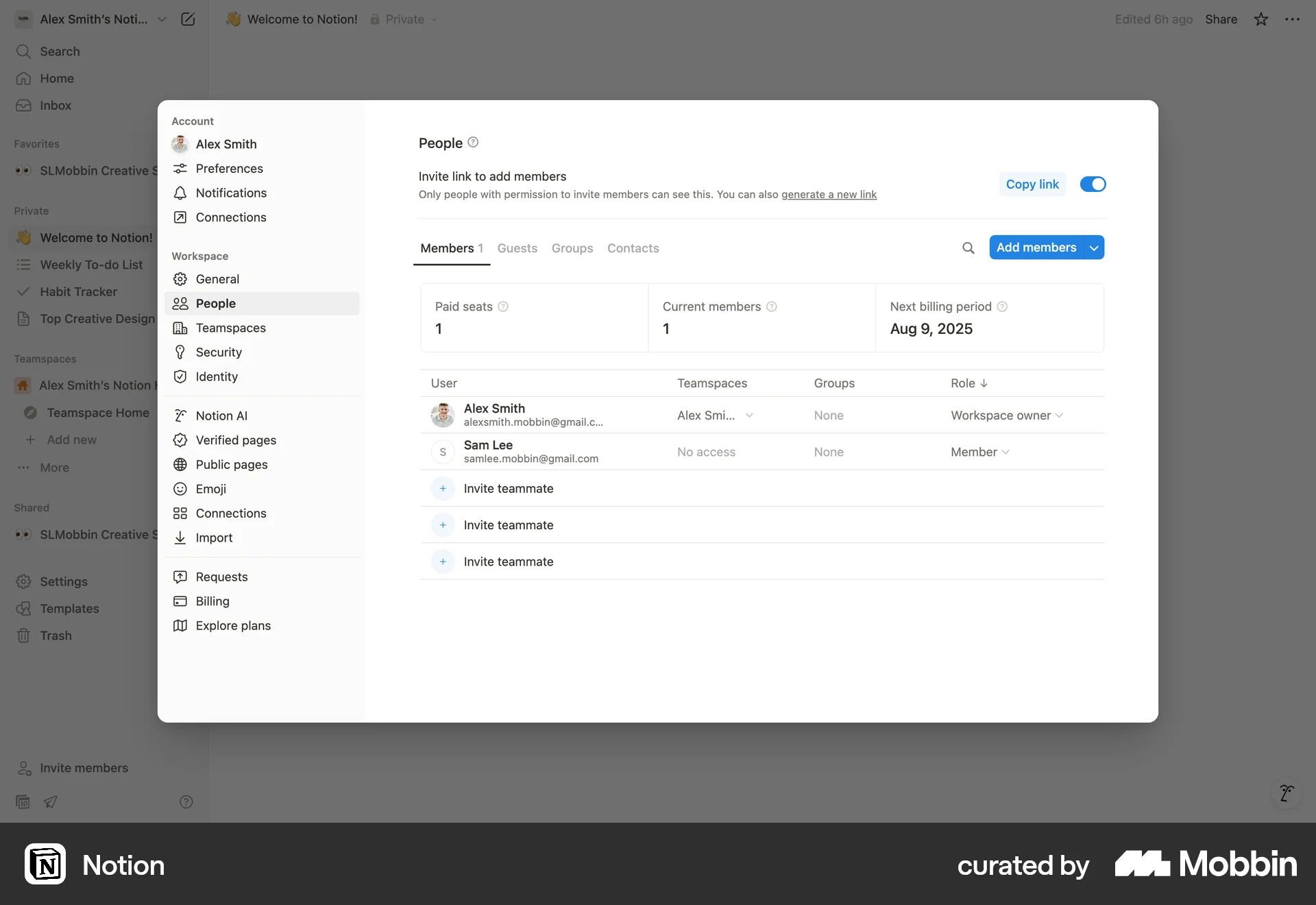The image size is (1316, 905).
Task: Click the new page compose icon
Action: click(x=187, y=19)
